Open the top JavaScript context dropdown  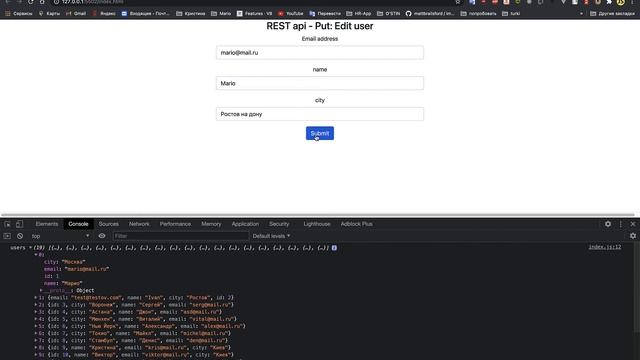[x=60, y=236]
